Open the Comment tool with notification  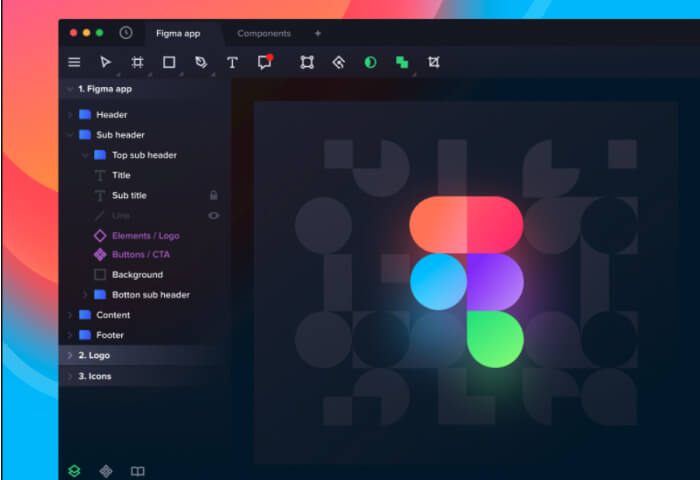click(265, 62)
